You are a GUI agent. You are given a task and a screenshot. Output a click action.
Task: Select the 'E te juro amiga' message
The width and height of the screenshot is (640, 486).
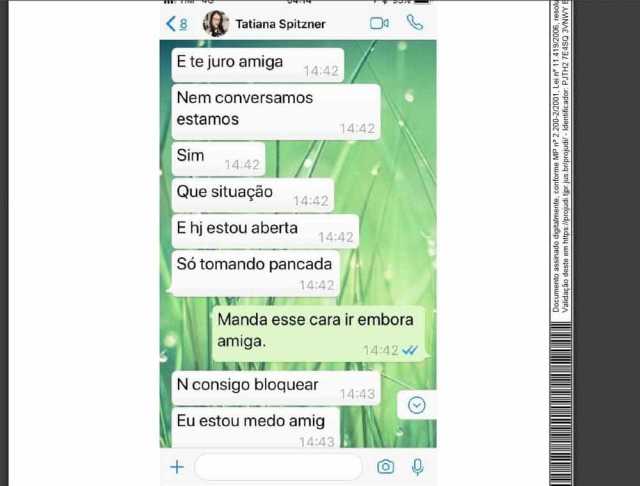click(x=258, y=65)
